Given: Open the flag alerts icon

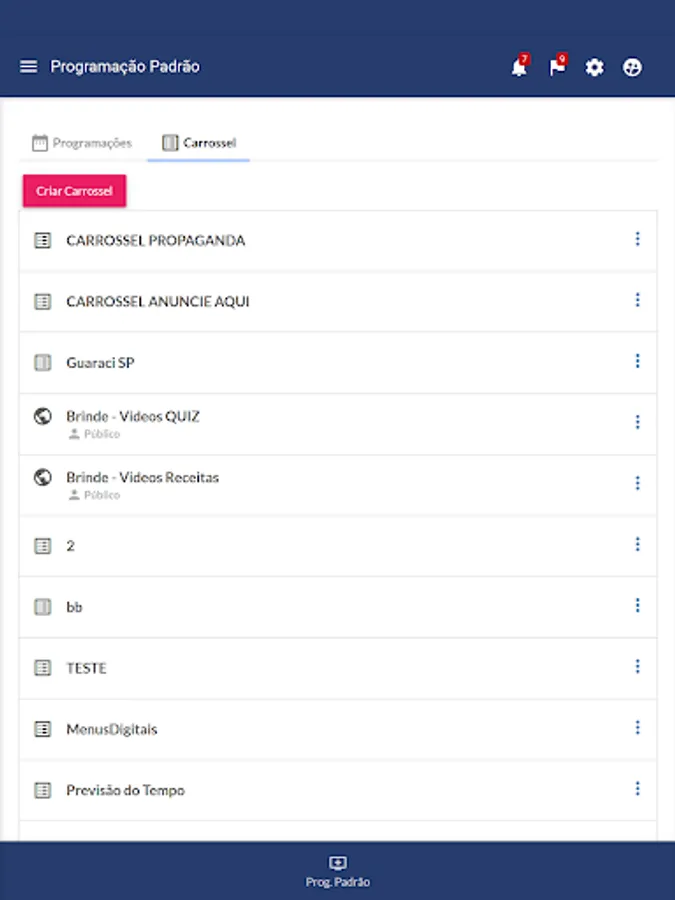Looking at the screenshot, I should pos(557,68).
